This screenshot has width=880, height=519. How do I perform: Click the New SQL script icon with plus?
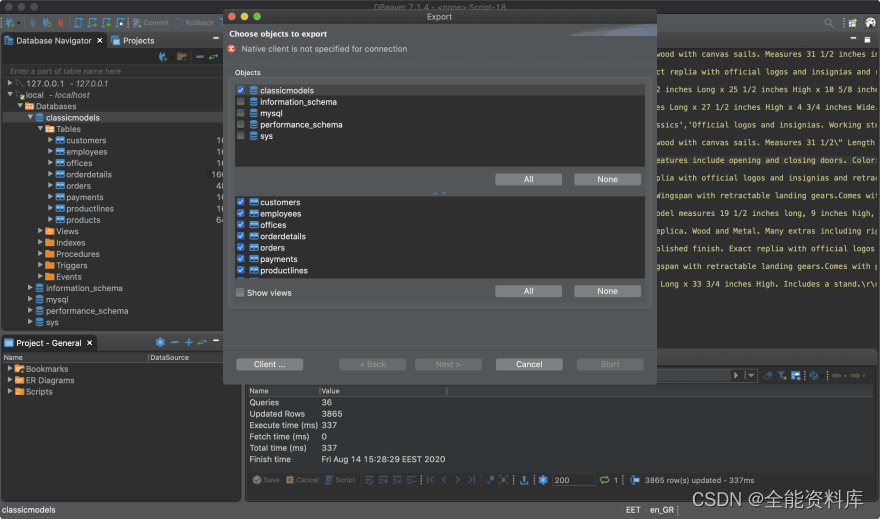(106, 23)
